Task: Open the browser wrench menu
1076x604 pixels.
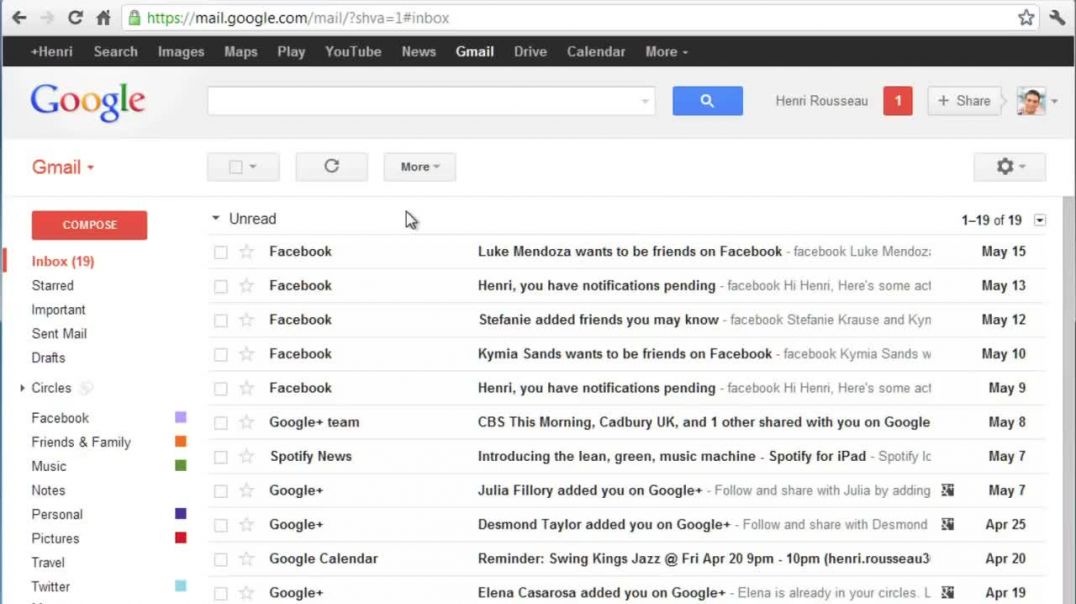Action: click(1057, 18)
